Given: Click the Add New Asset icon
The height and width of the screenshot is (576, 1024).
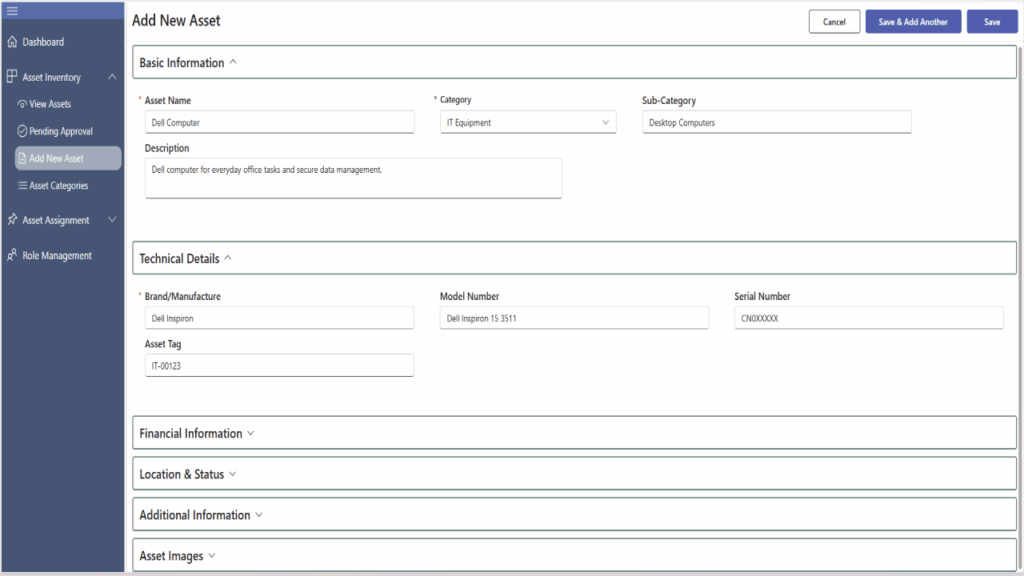Looking at the screenshot, I should (23, 157).
